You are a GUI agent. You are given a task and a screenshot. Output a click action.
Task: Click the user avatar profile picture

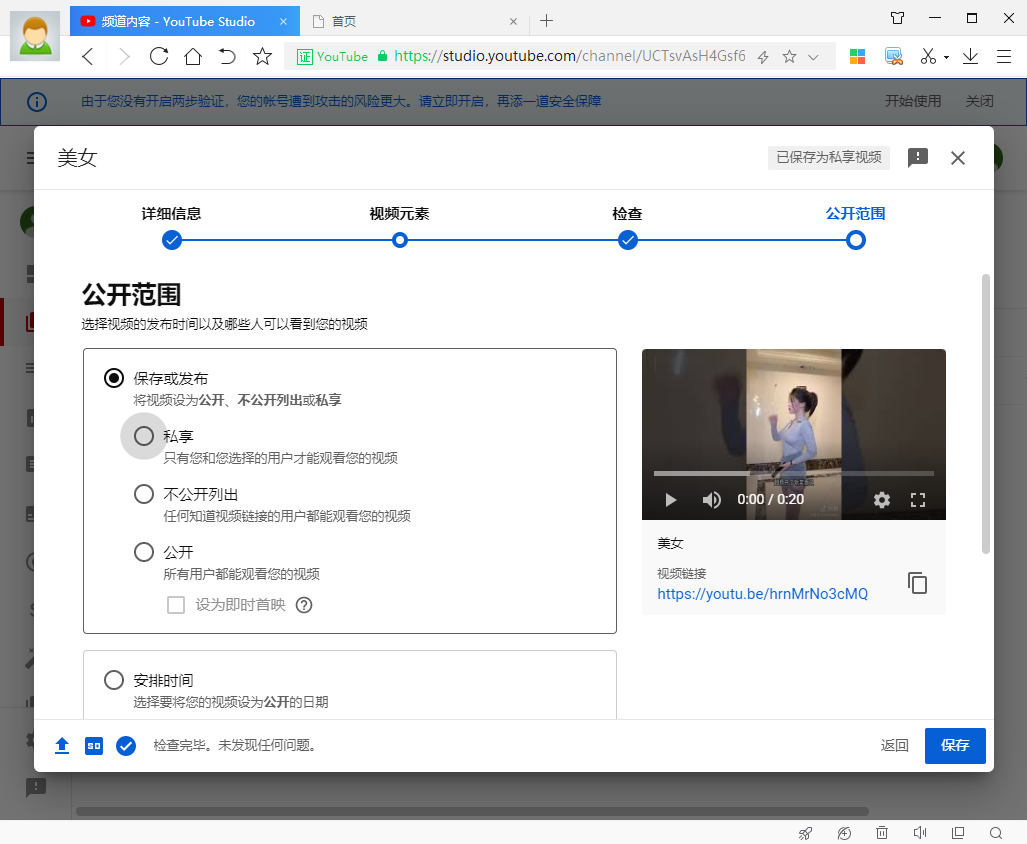point(35,36)
